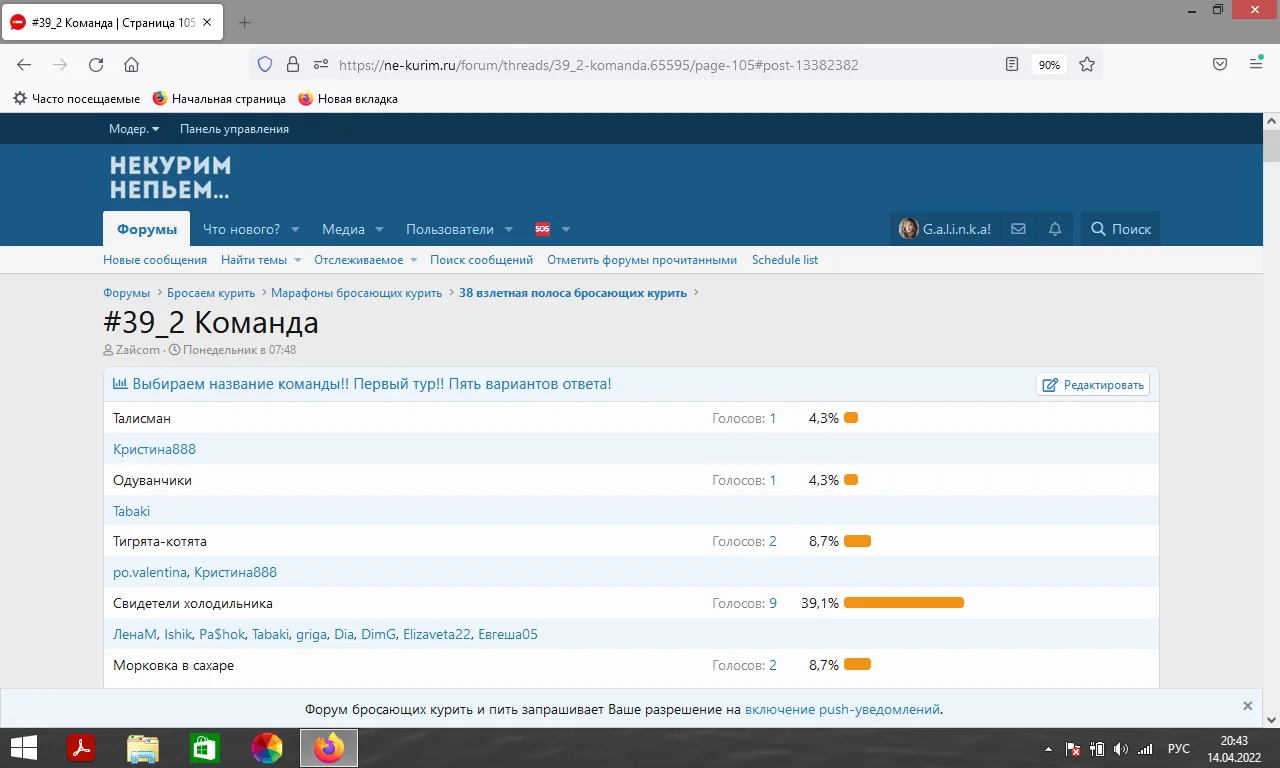Open the battery status tray icon
This screenshot has height=768, width=1280.
(1097, 749)
